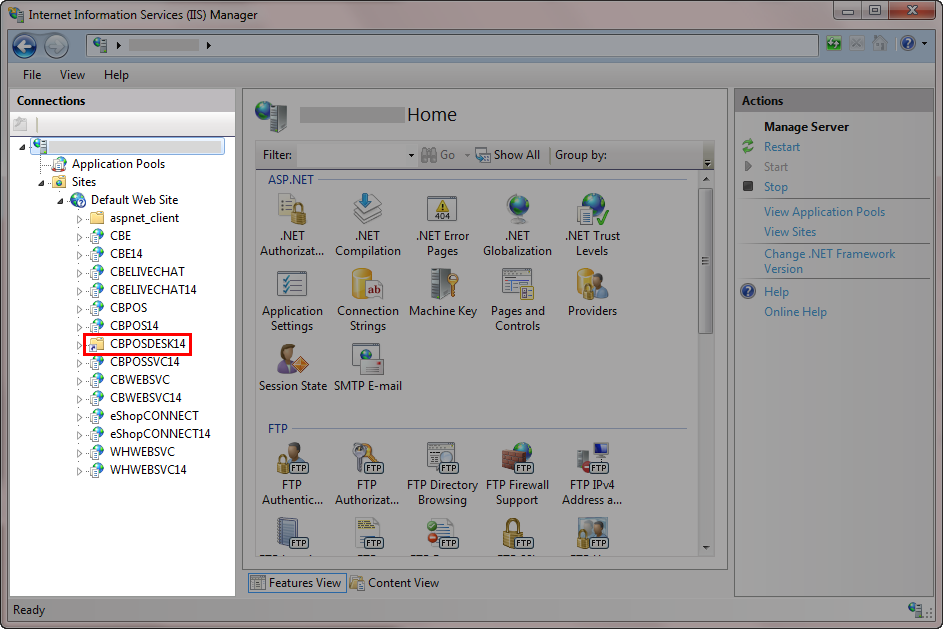Screen dimensions: 943x629
Task: Open the .NET Error Pages feature icon
Action: [442, 211]
